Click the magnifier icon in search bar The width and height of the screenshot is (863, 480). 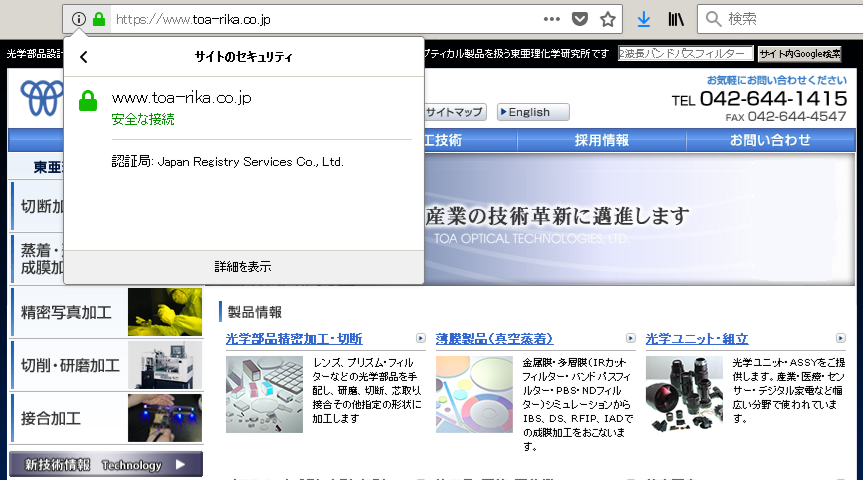(x=713, y=19)
